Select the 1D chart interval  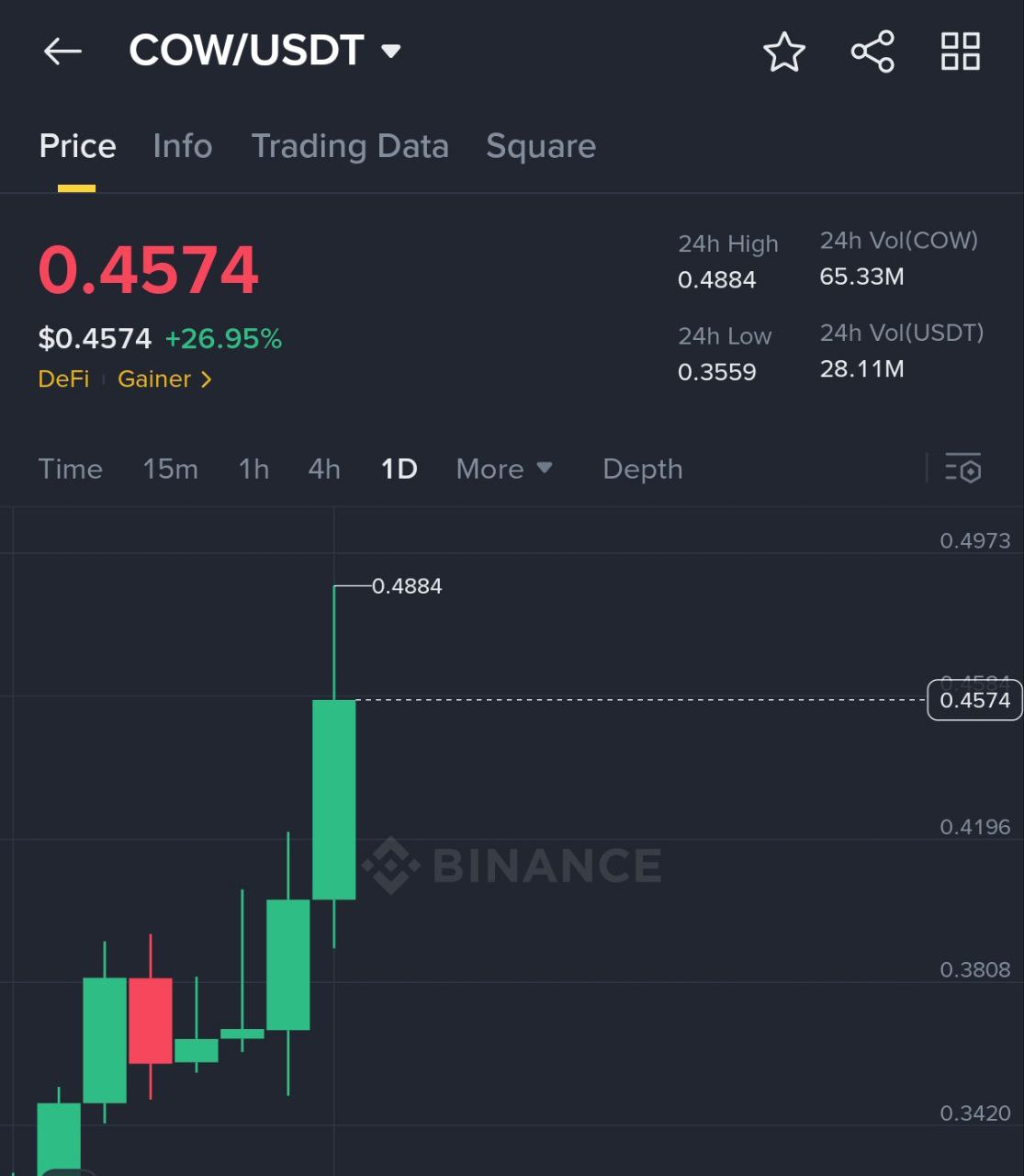(399, 469)
